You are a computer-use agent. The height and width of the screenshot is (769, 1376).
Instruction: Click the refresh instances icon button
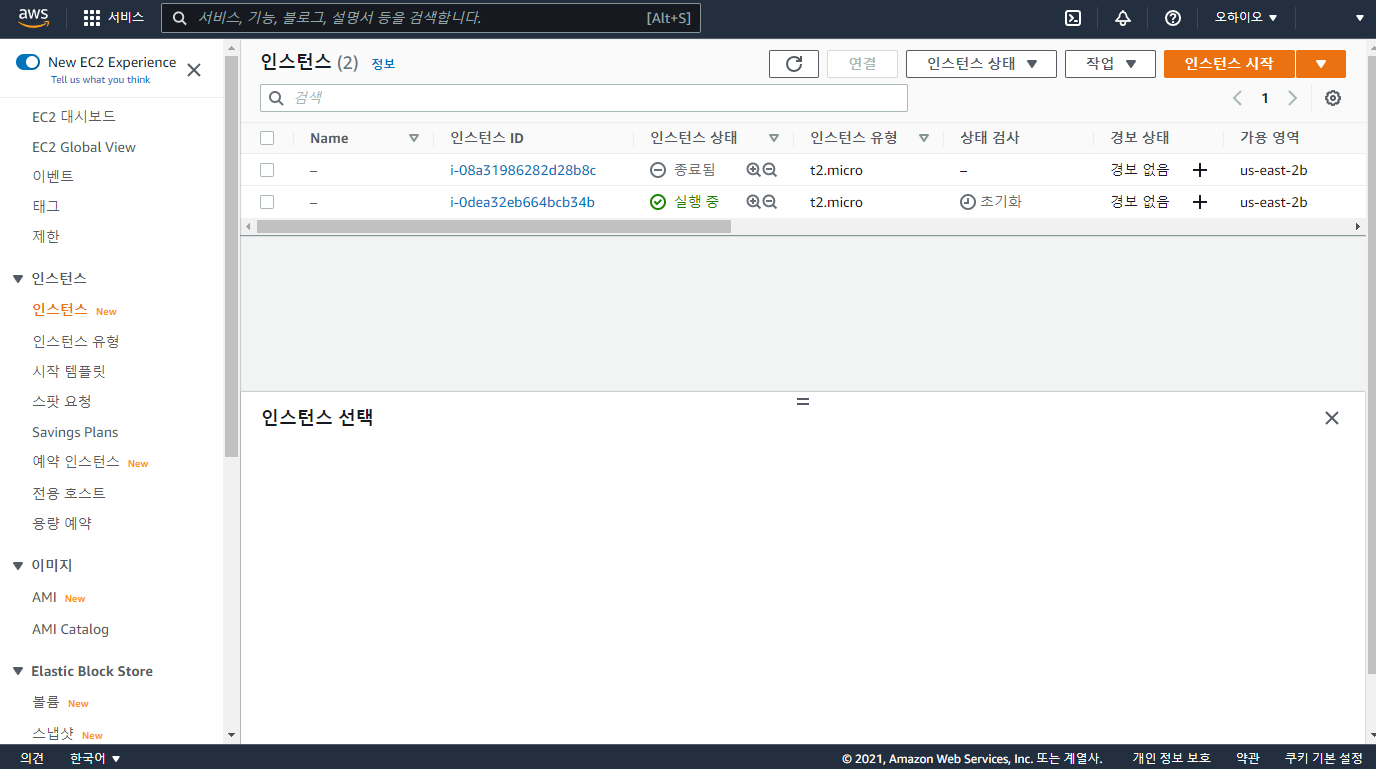(794, 64)
